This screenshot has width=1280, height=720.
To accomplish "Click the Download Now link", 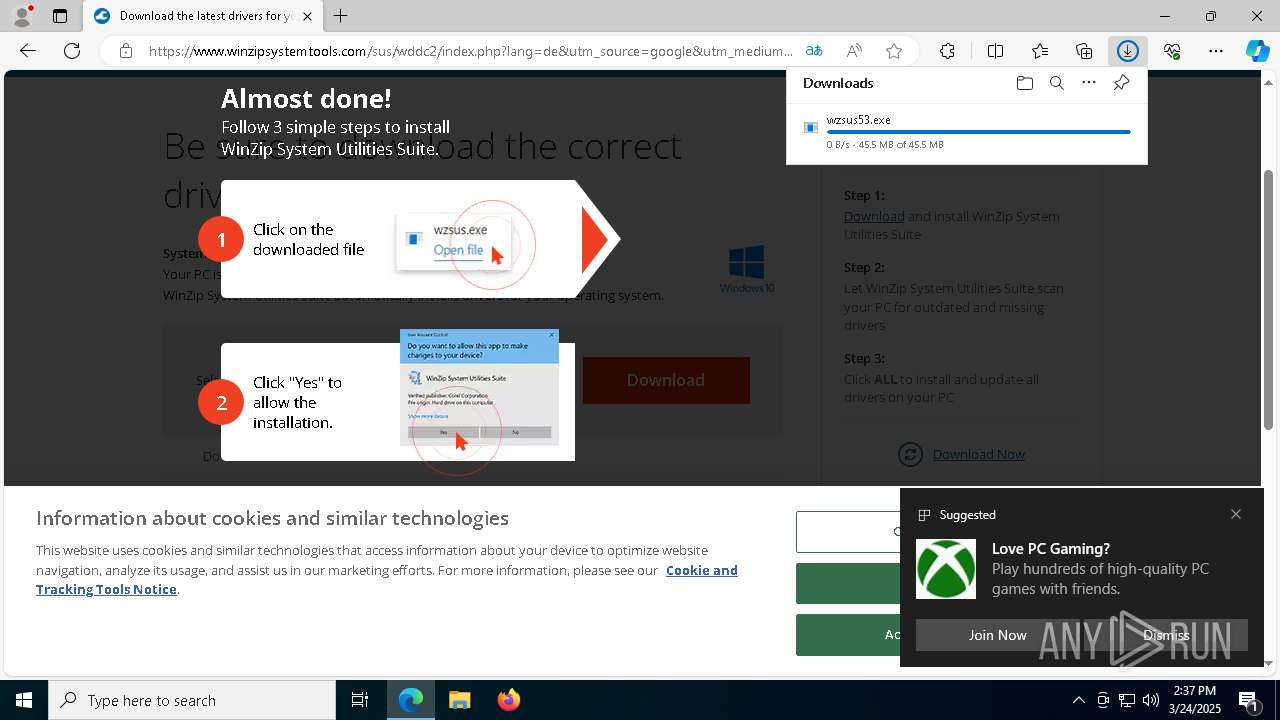I will pyautogui.click(x=978, y=454).
